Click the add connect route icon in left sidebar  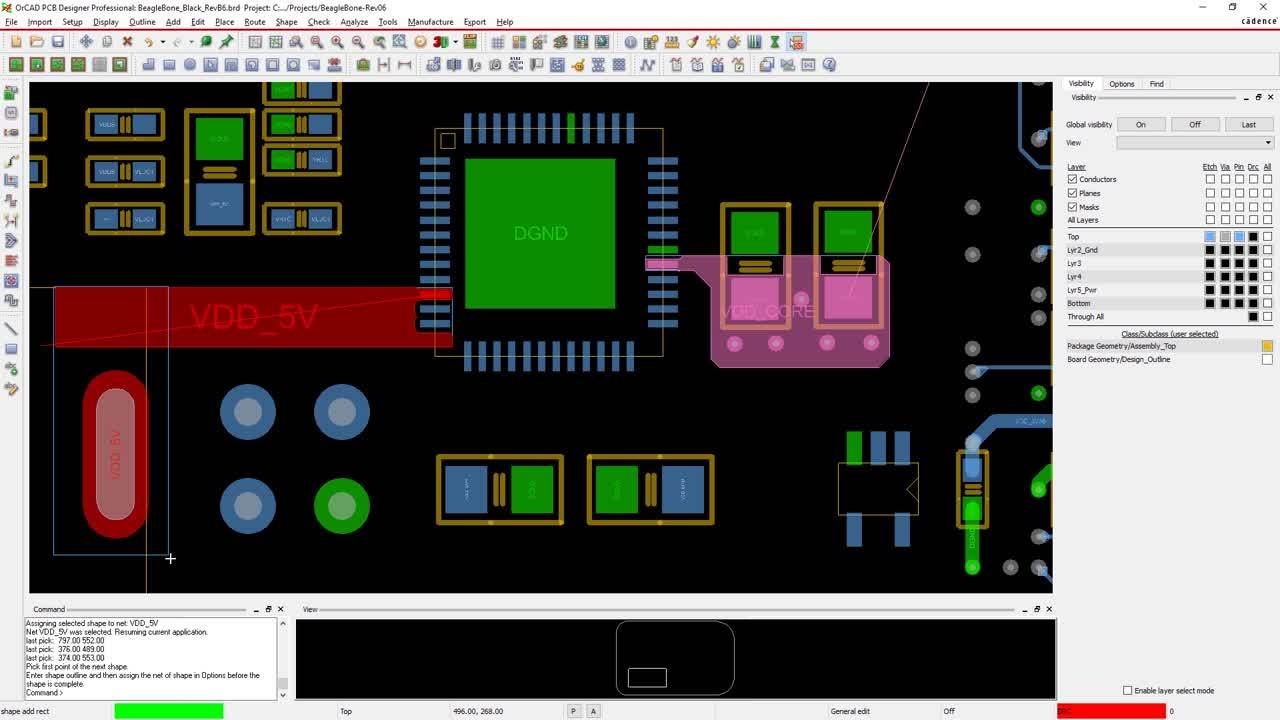click(x=12, y=160)
